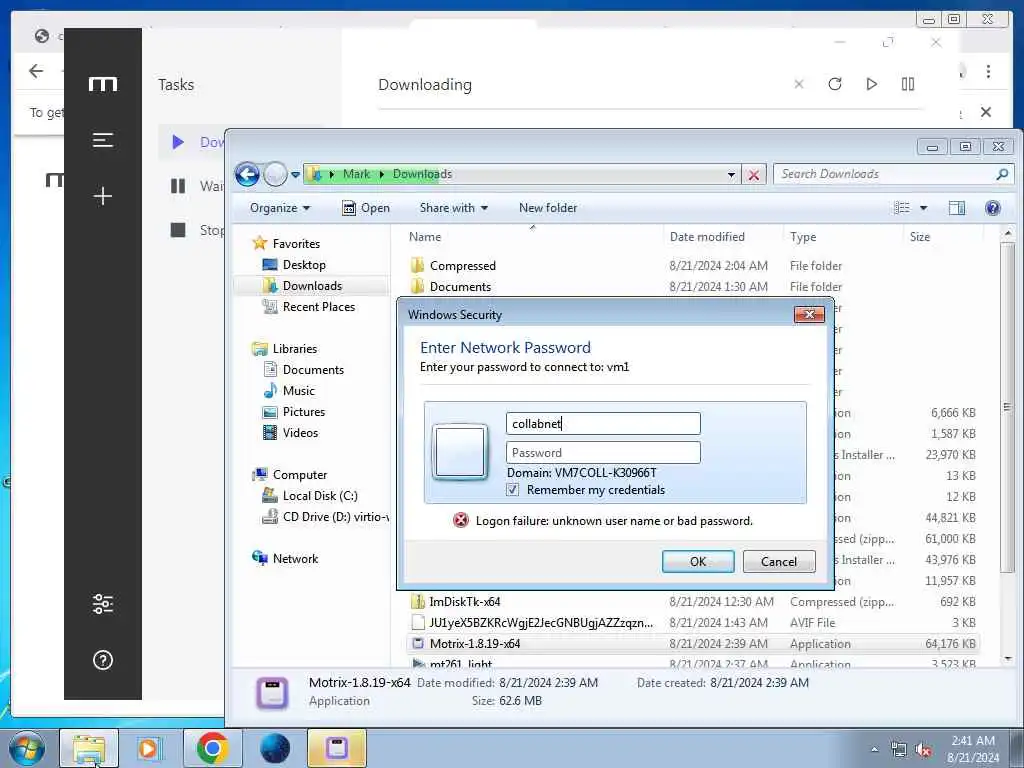The image size is (1024, 768).
Task: Delete selected Motrix tasks with X icon
Action: coord(799,84)
